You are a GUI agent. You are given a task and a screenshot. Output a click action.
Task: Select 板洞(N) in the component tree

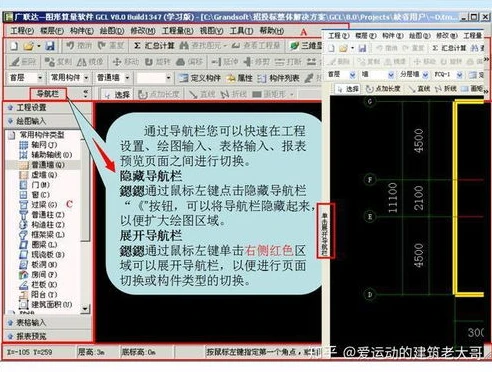[x=39, y=264]
